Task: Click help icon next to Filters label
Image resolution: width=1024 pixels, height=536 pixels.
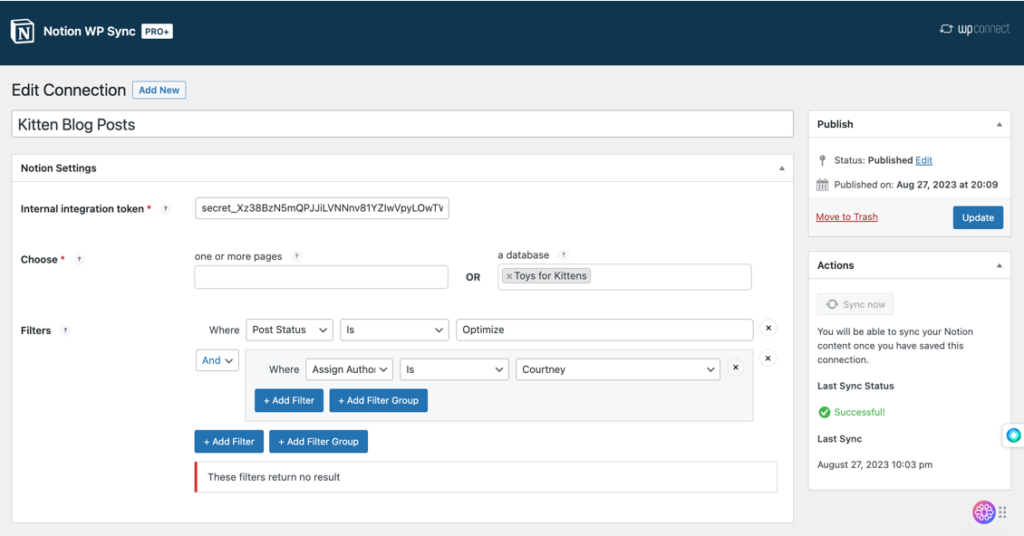Action: click(x=66, y=330)
